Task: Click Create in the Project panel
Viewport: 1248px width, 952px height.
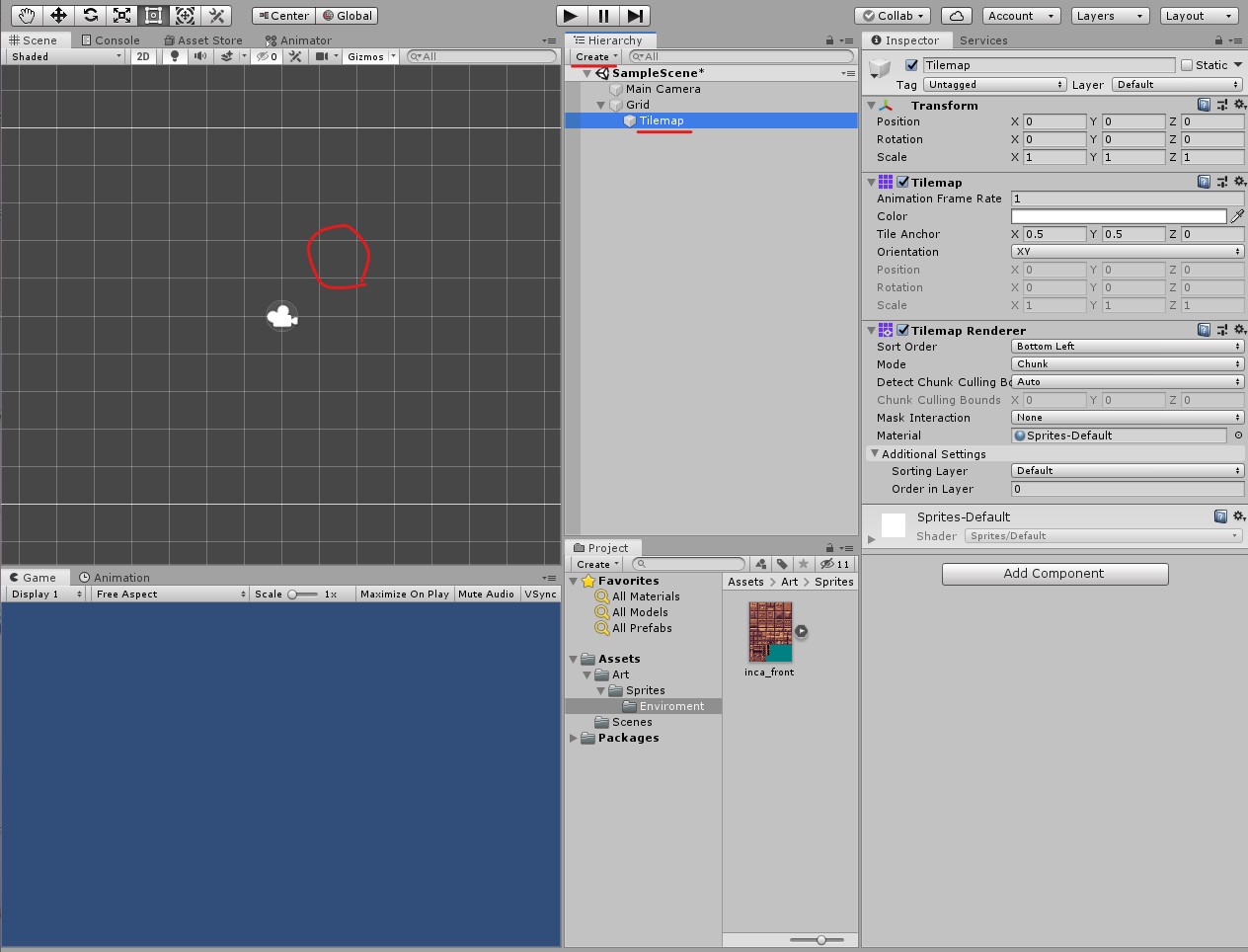Action: coord(596,564)
